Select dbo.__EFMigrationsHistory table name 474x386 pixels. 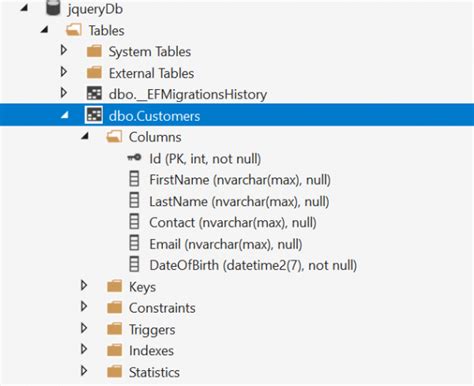pos(188,95)
